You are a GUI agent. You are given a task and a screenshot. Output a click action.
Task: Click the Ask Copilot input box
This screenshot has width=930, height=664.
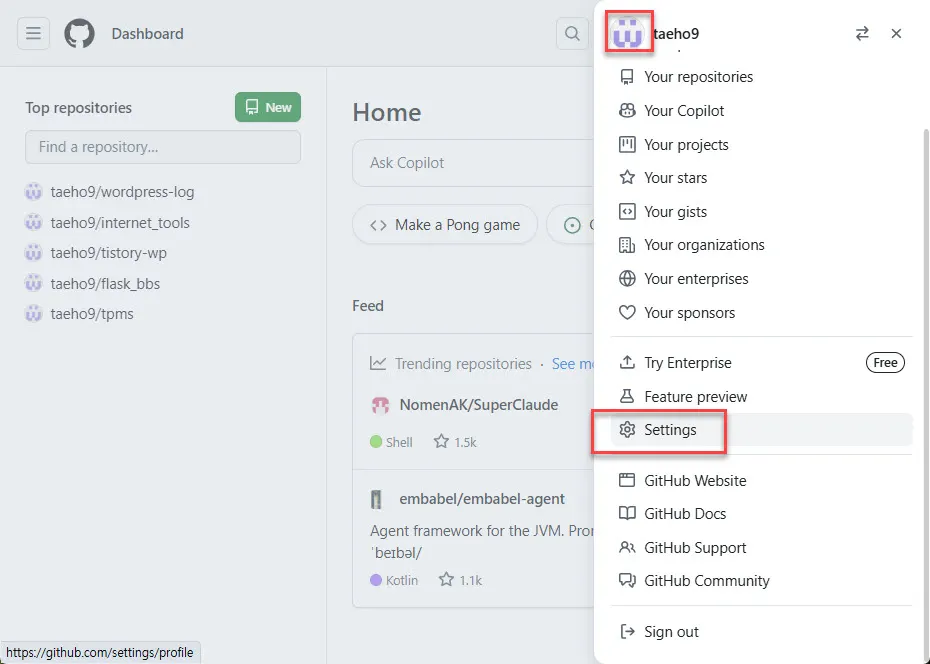pyautogui.click(x=470, y=163)
